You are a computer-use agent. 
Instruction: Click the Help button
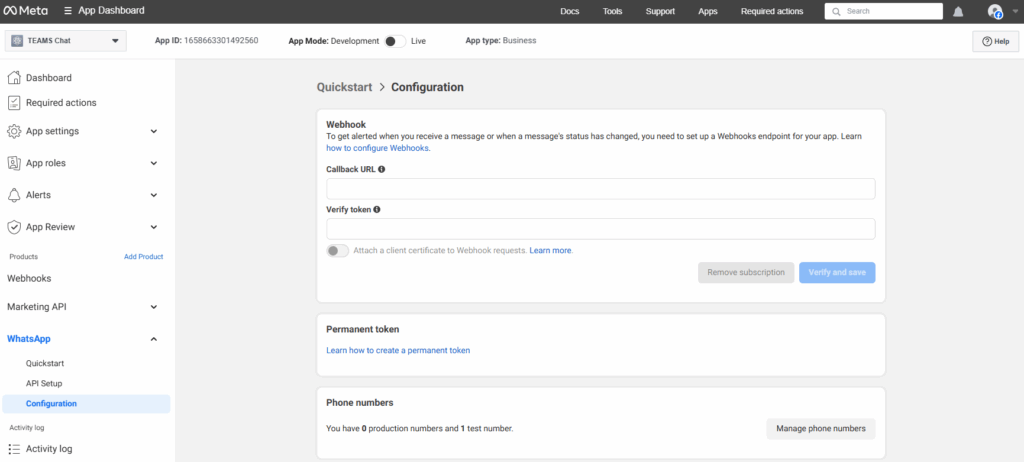click(995, 41)
